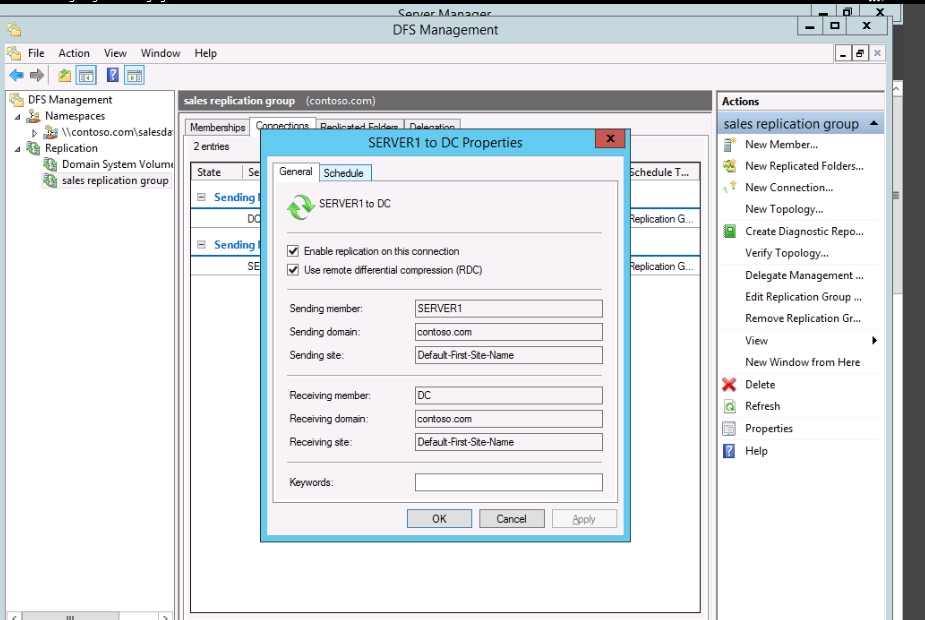Click the Refresh action icon
Image resolution: width=925 pixels, height=620 pixels.
click(x=730, y=406)
